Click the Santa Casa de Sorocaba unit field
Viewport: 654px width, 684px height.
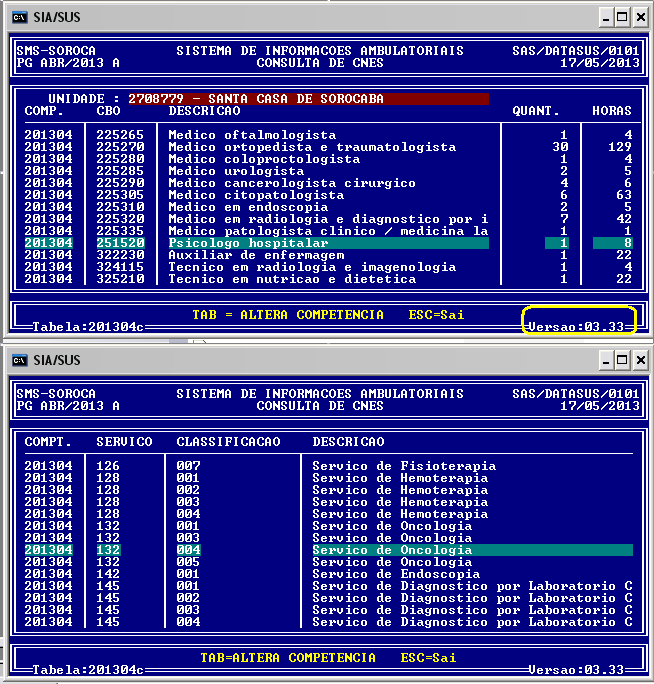(x=308, y=99)
